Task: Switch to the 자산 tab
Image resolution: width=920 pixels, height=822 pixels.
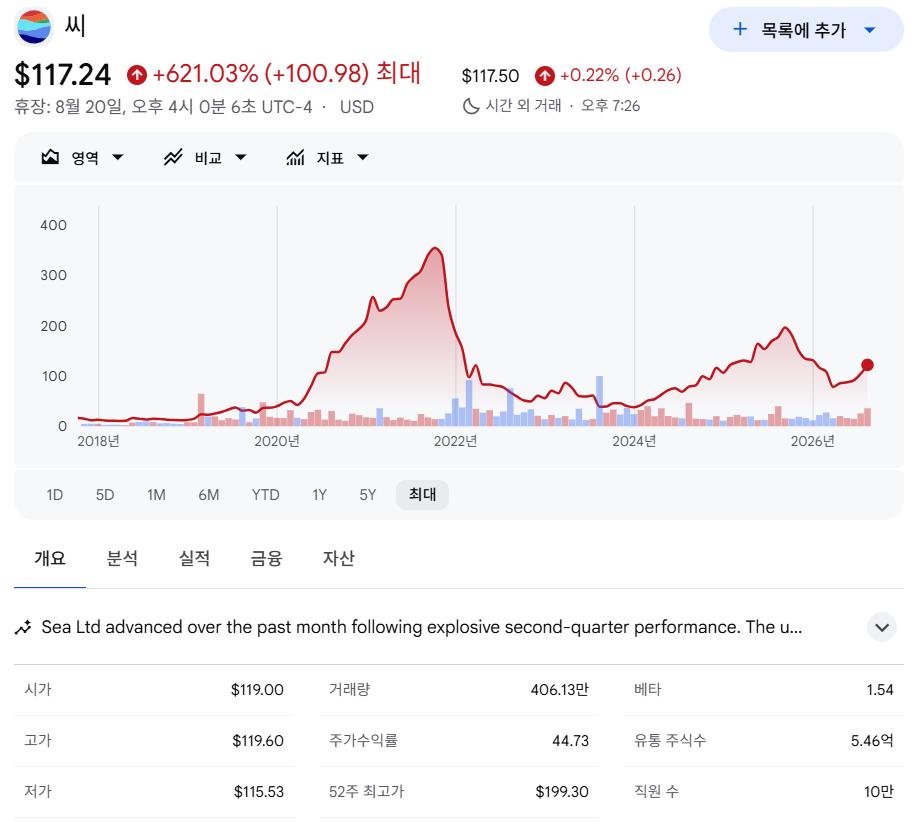Action: (x=339, y=558)
